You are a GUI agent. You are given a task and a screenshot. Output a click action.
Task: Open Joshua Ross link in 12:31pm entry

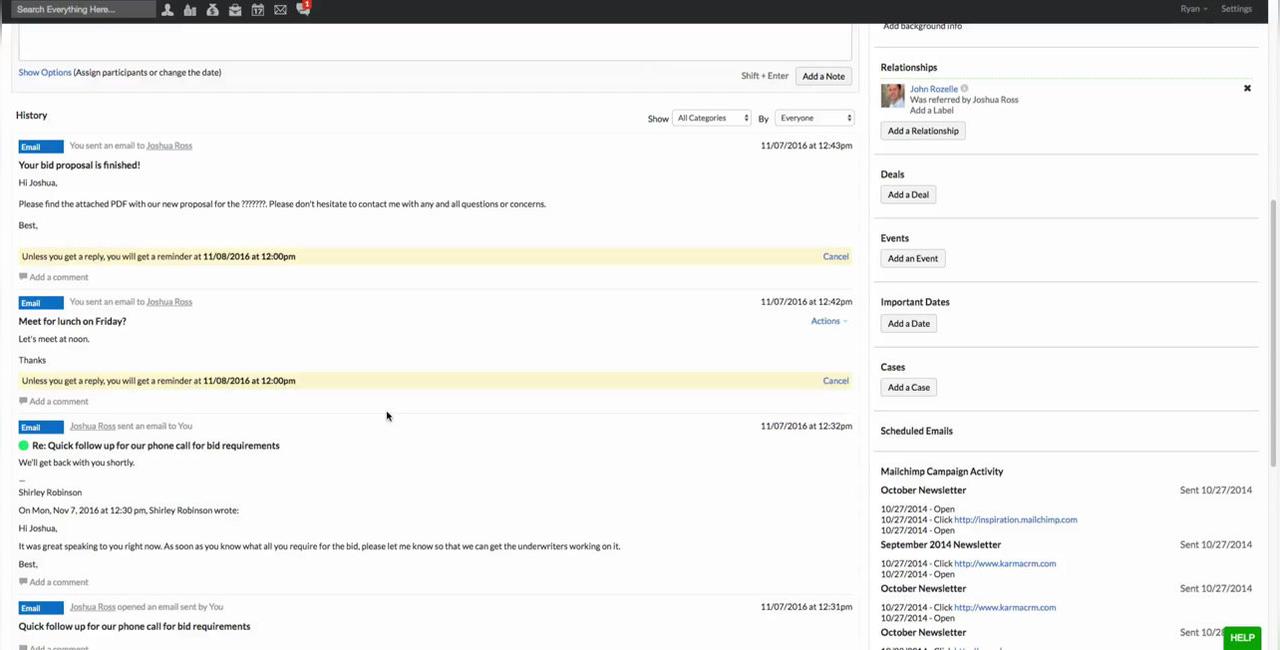[92, 607]
